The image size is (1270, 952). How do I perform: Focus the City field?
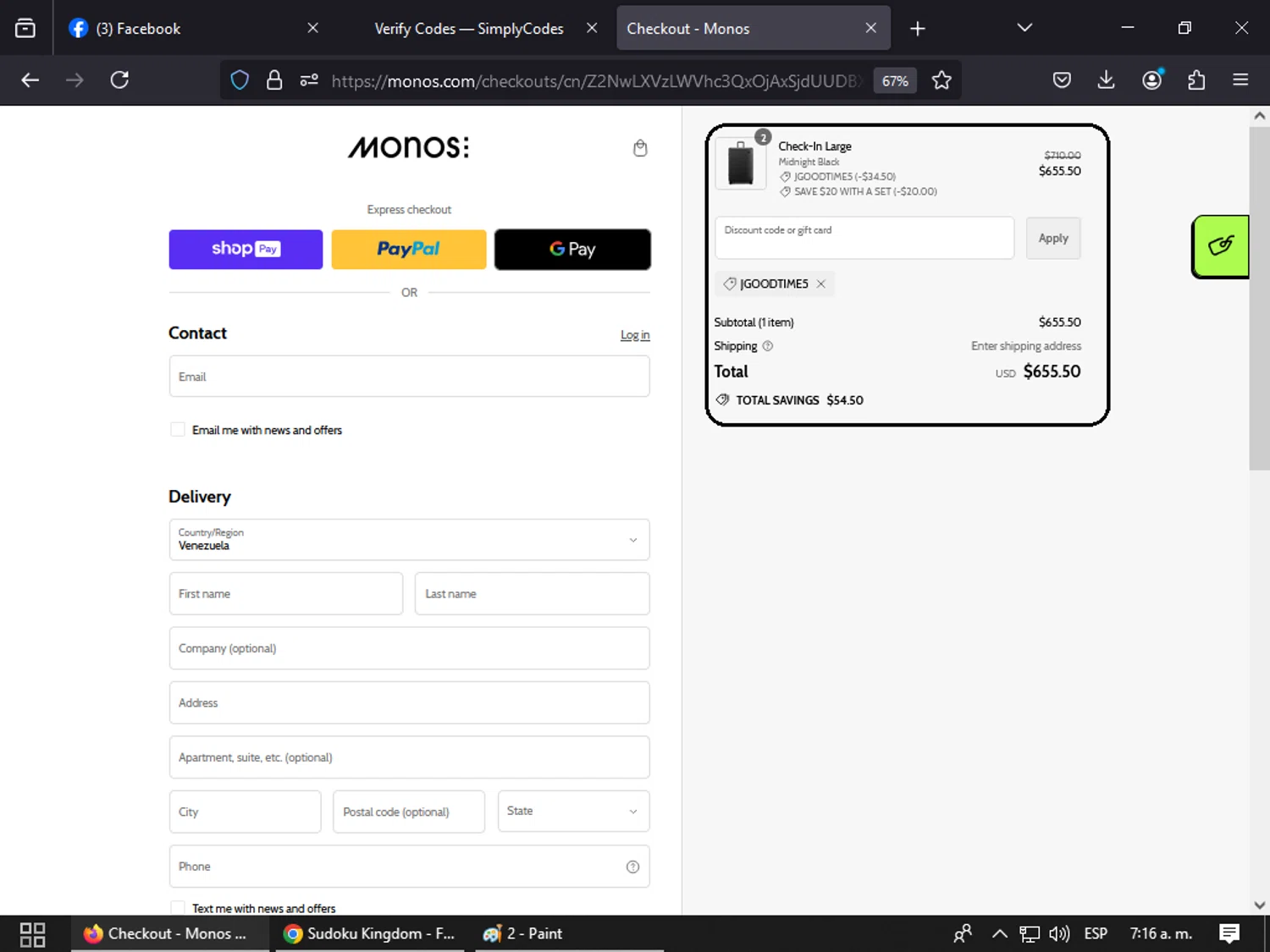click(x=245, y=812)
